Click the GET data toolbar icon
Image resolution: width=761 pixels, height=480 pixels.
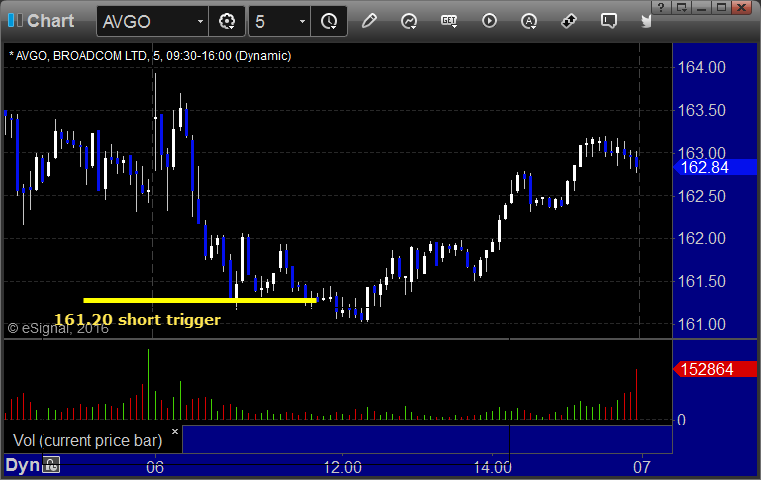pyautogui.click(x=449, y=21)
